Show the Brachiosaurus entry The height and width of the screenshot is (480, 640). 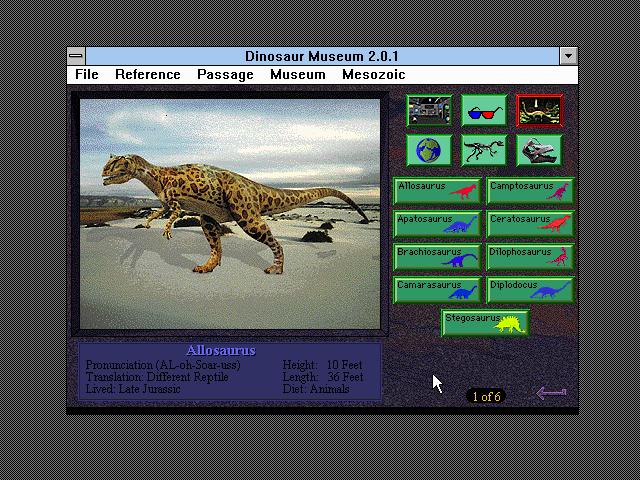pyautogui.click(x=437, y=257)
